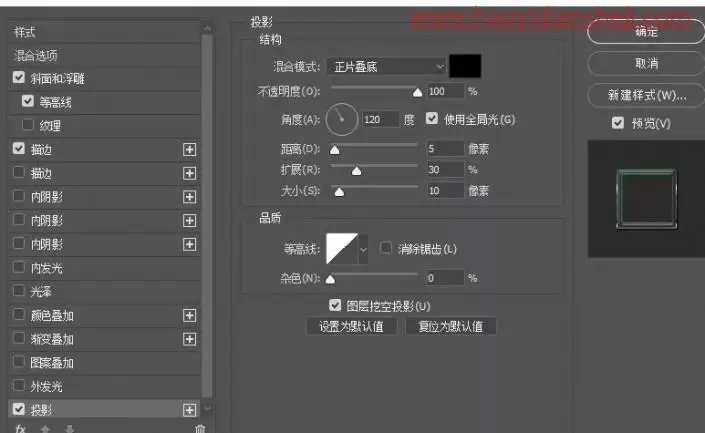Screen dimensions: 705x433
Task: Open the 等高线 contour picker arrow
Action: click(363, 249)
